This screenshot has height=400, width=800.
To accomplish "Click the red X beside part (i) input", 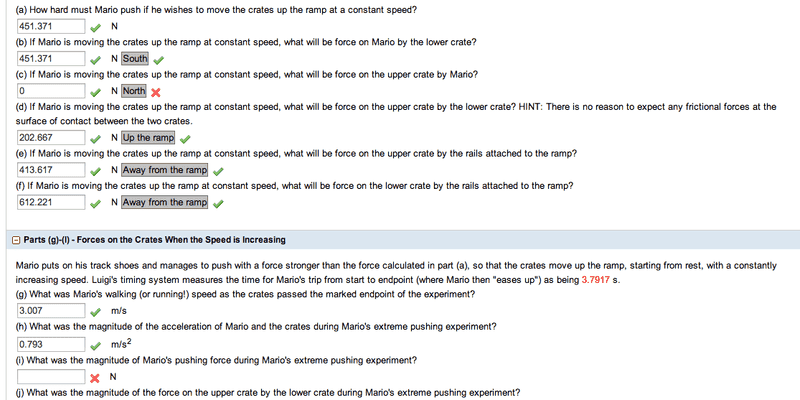I will [95, 377].
